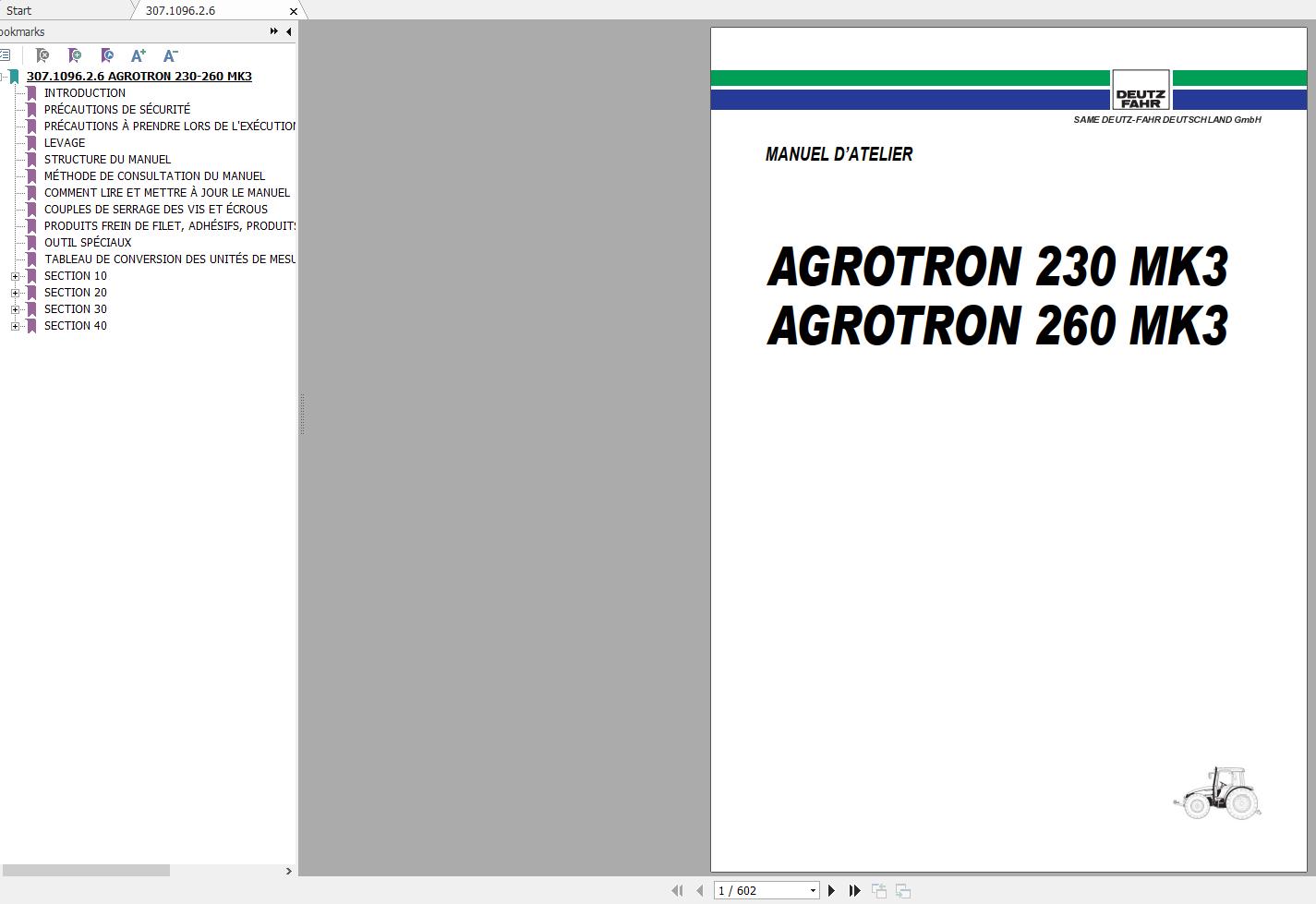Select the bookmark options list icon
Image resolution: width=1316 pixels, height=904 pixels.
pos(6,54)
